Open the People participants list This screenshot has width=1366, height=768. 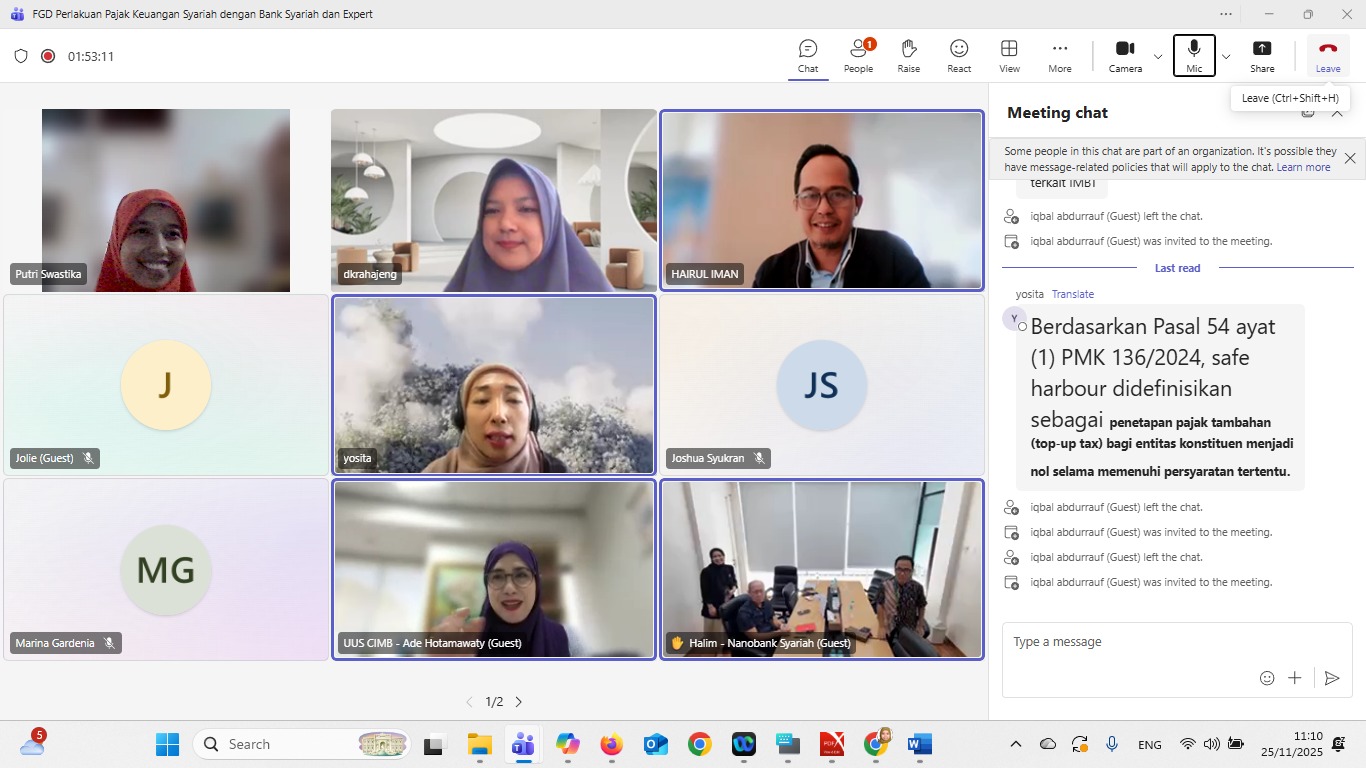click(x=858, y=56)
